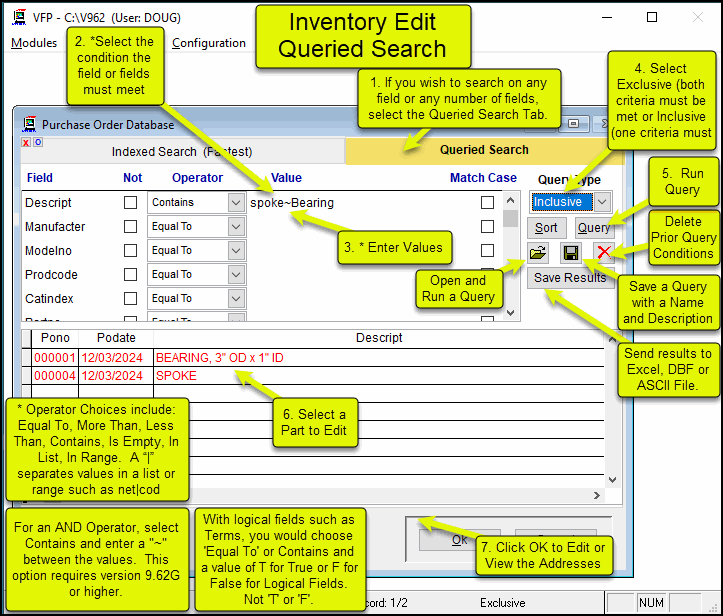Open the Equal To dropdown for Catindex
This screenshot has width=723, height=616.
[236, 298]
